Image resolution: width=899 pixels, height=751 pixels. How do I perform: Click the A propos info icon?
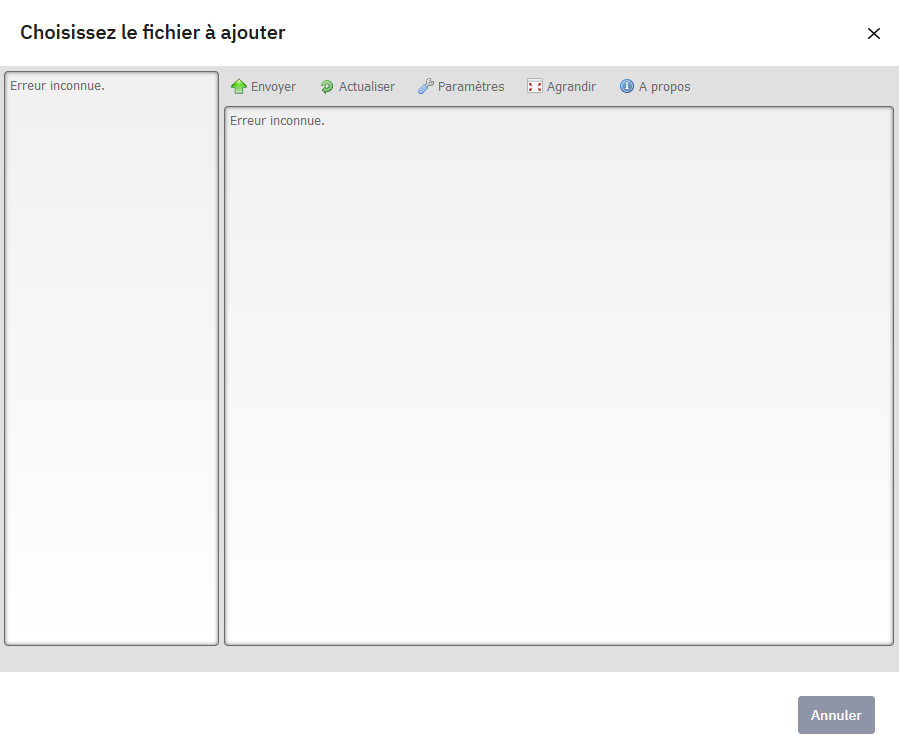pyautogui.click(x=627, y=86)
